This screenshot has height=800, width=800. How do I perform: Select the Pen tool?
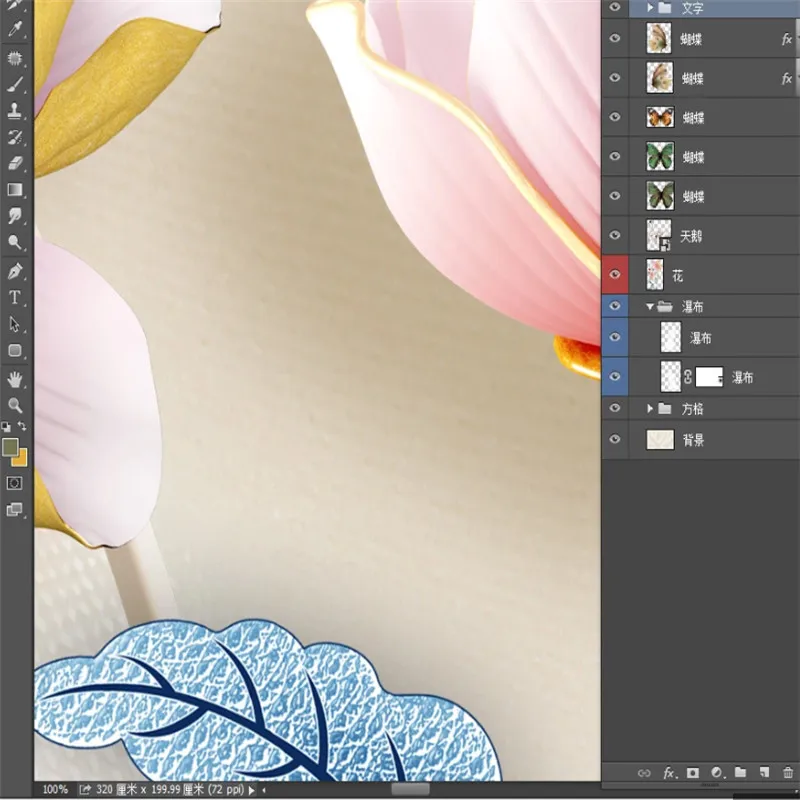(15, 271)
